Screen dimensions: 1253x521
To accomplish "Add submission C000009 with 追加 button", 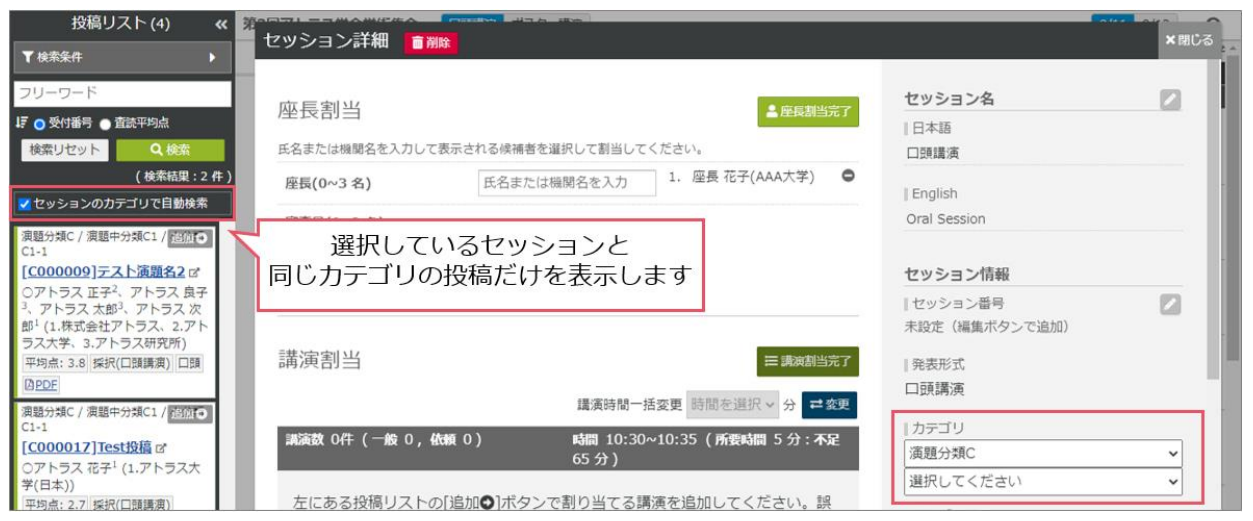I will point(189,238).
